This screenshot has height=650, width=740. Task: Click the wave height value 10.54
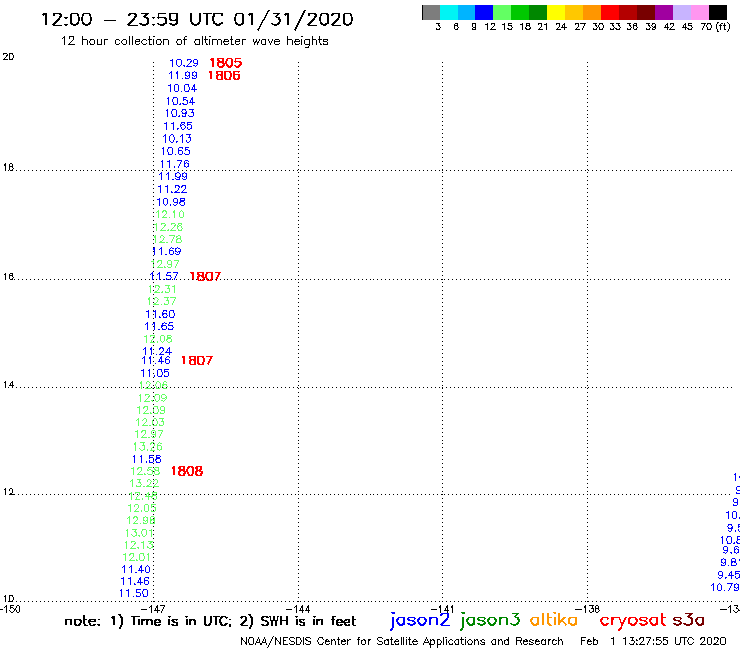click(x=180, y=101)
